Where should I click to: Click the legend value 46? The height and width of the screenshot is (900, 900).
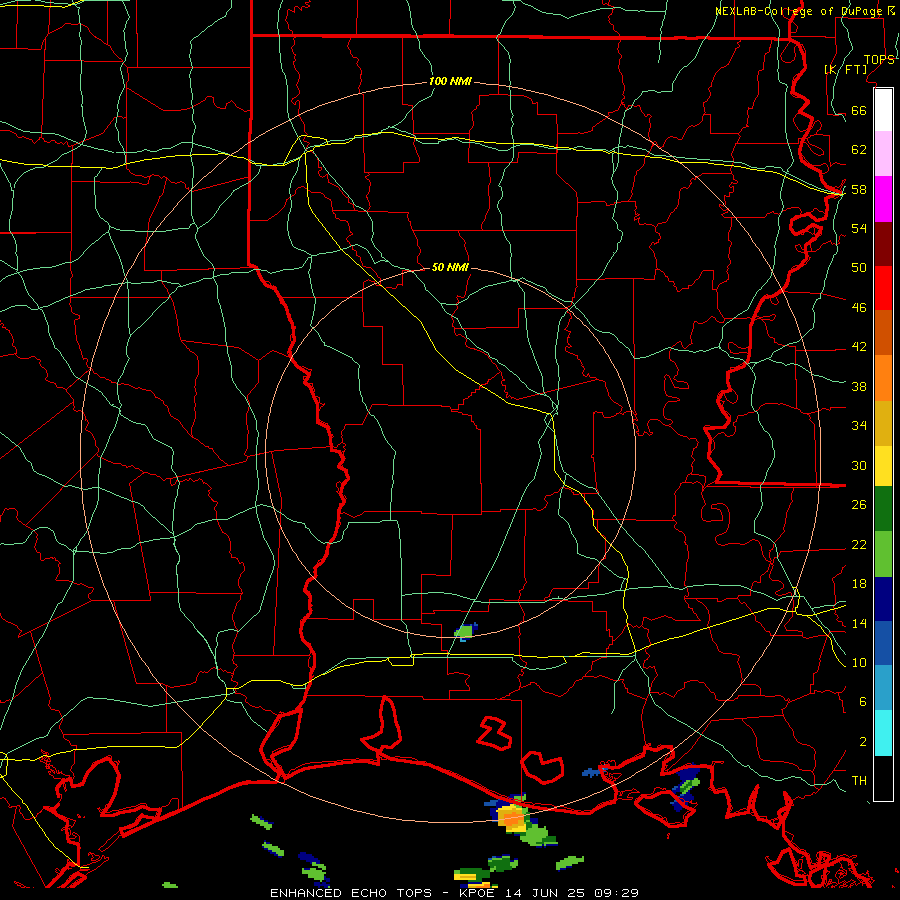point(859,307)
